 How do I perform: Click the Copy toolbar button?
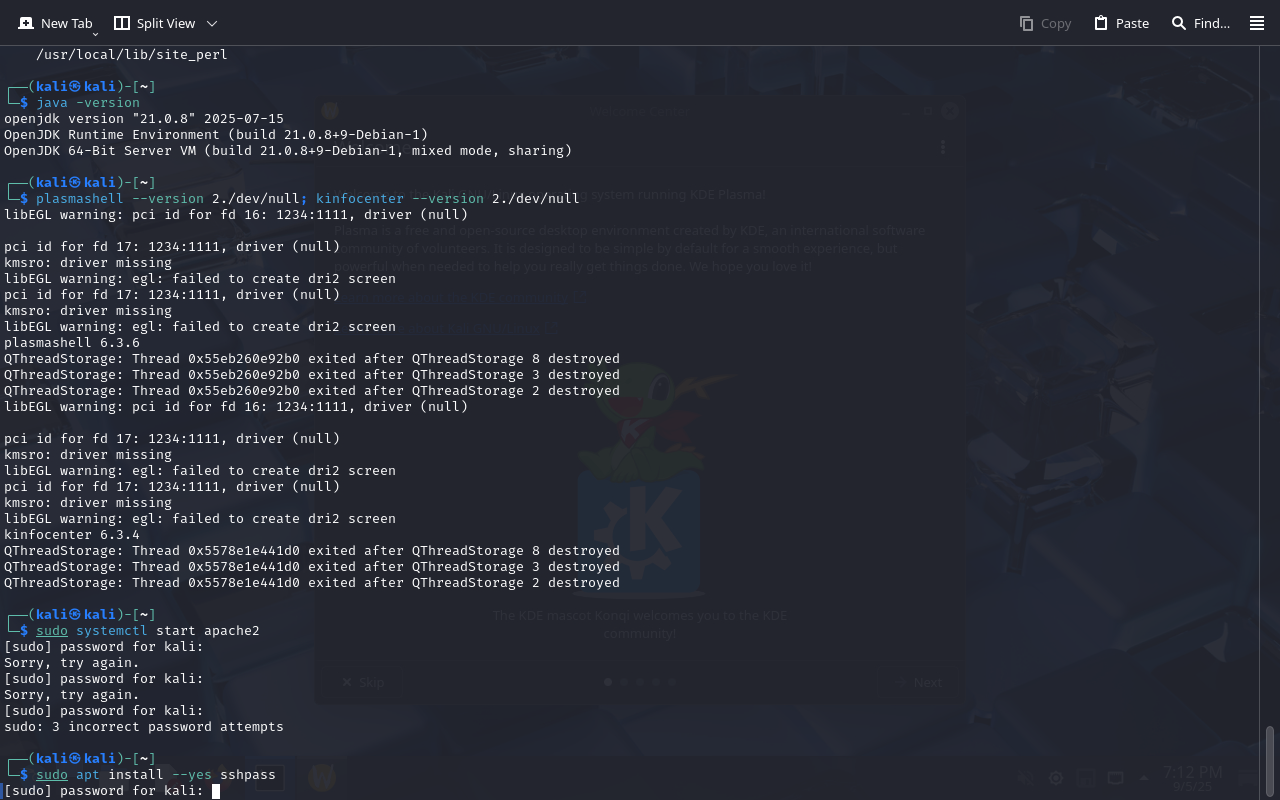point(1045,23)
